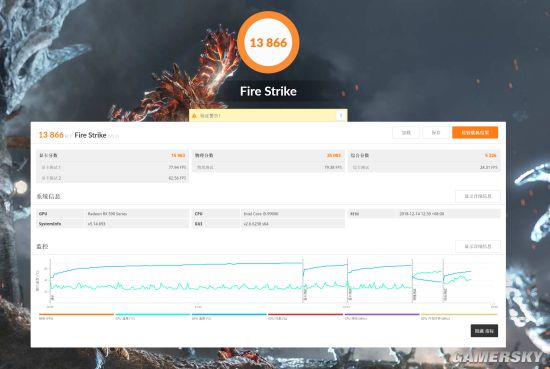The height and width of the screenshot is (369, 550).
Task: Click the Load (加载) result button
Action: (406, 133)
